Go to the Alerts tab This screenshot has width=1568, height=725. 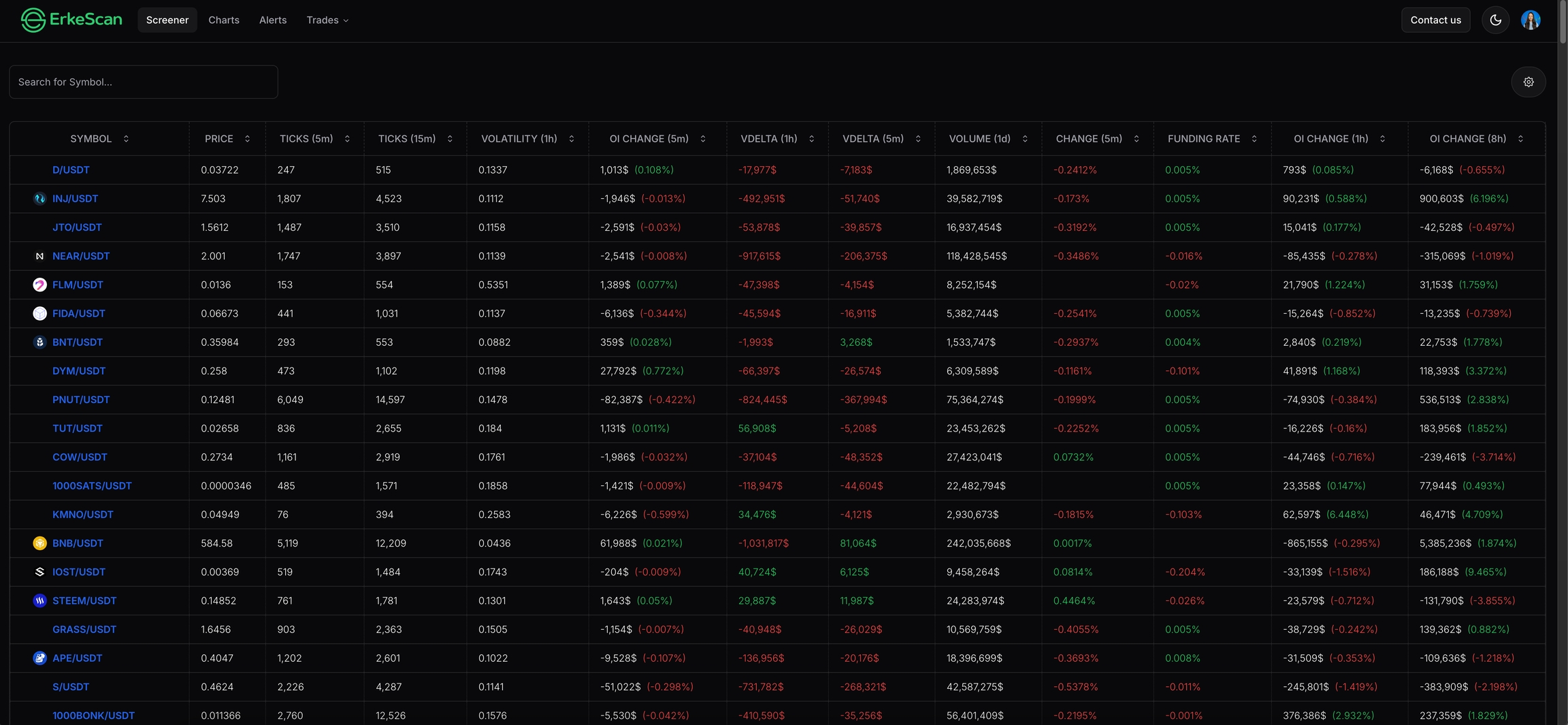click(273, 20)
